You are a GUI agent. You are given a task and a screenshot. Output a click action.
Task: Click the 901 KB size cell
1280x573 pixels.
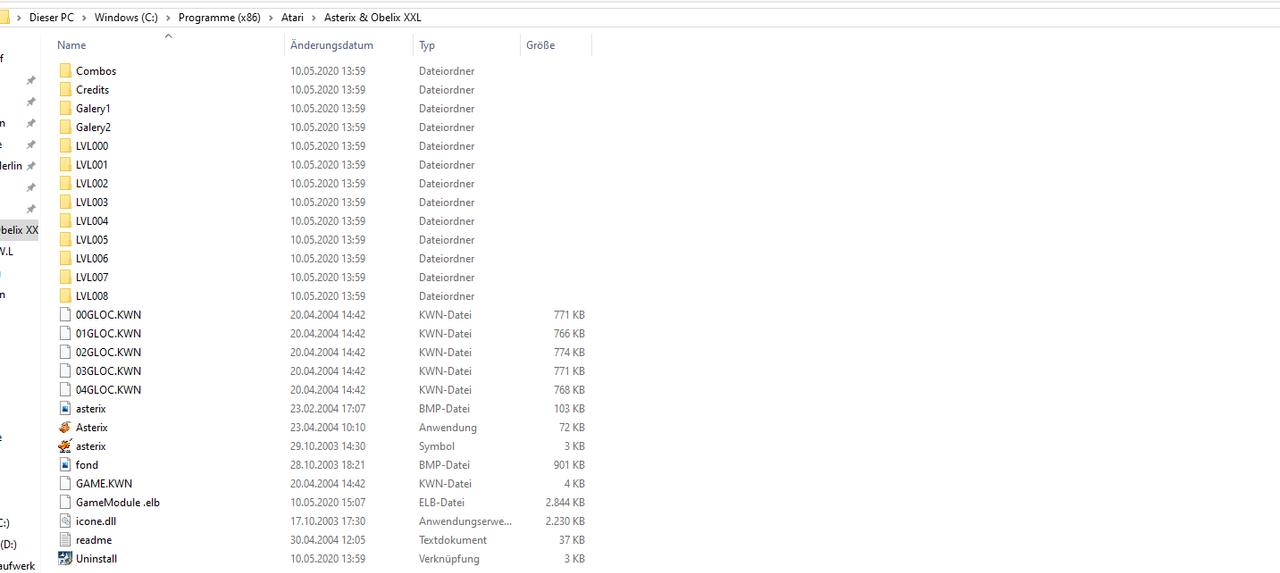(569, 465)
